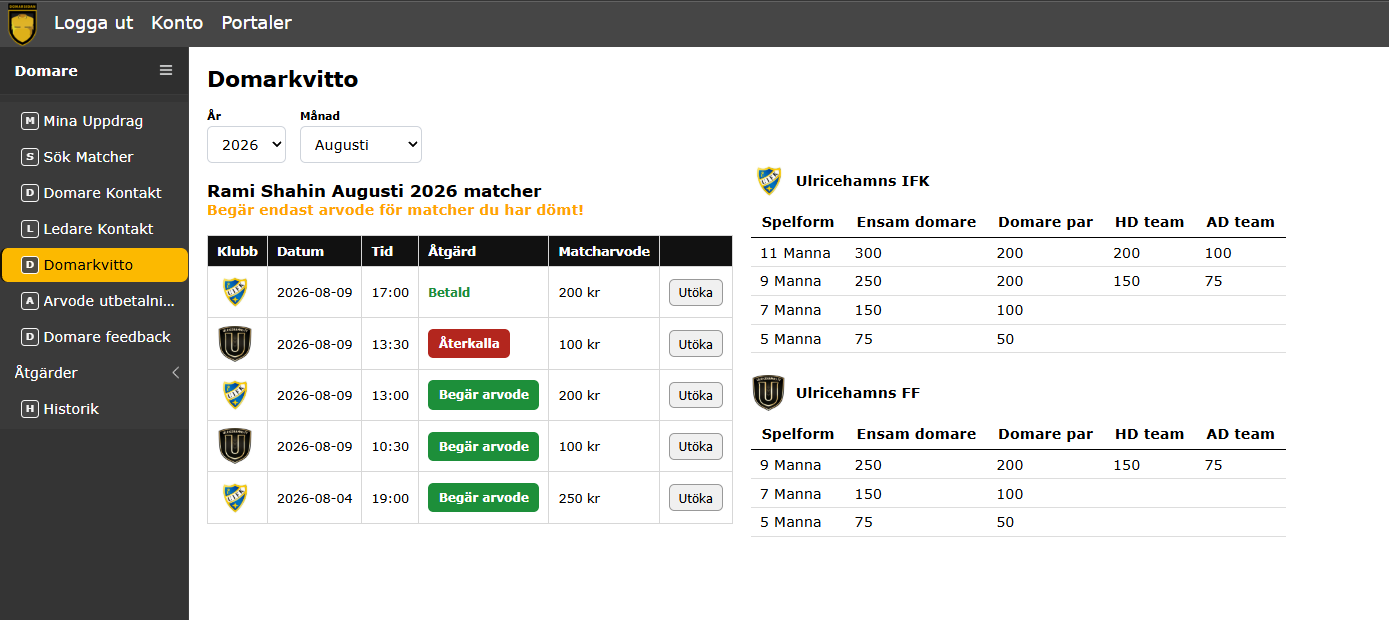Image resolution: width=1389 pixels, height=620 pixels.
Task: Click the Domarkvitto page heading
Action: tap(282, 80)
